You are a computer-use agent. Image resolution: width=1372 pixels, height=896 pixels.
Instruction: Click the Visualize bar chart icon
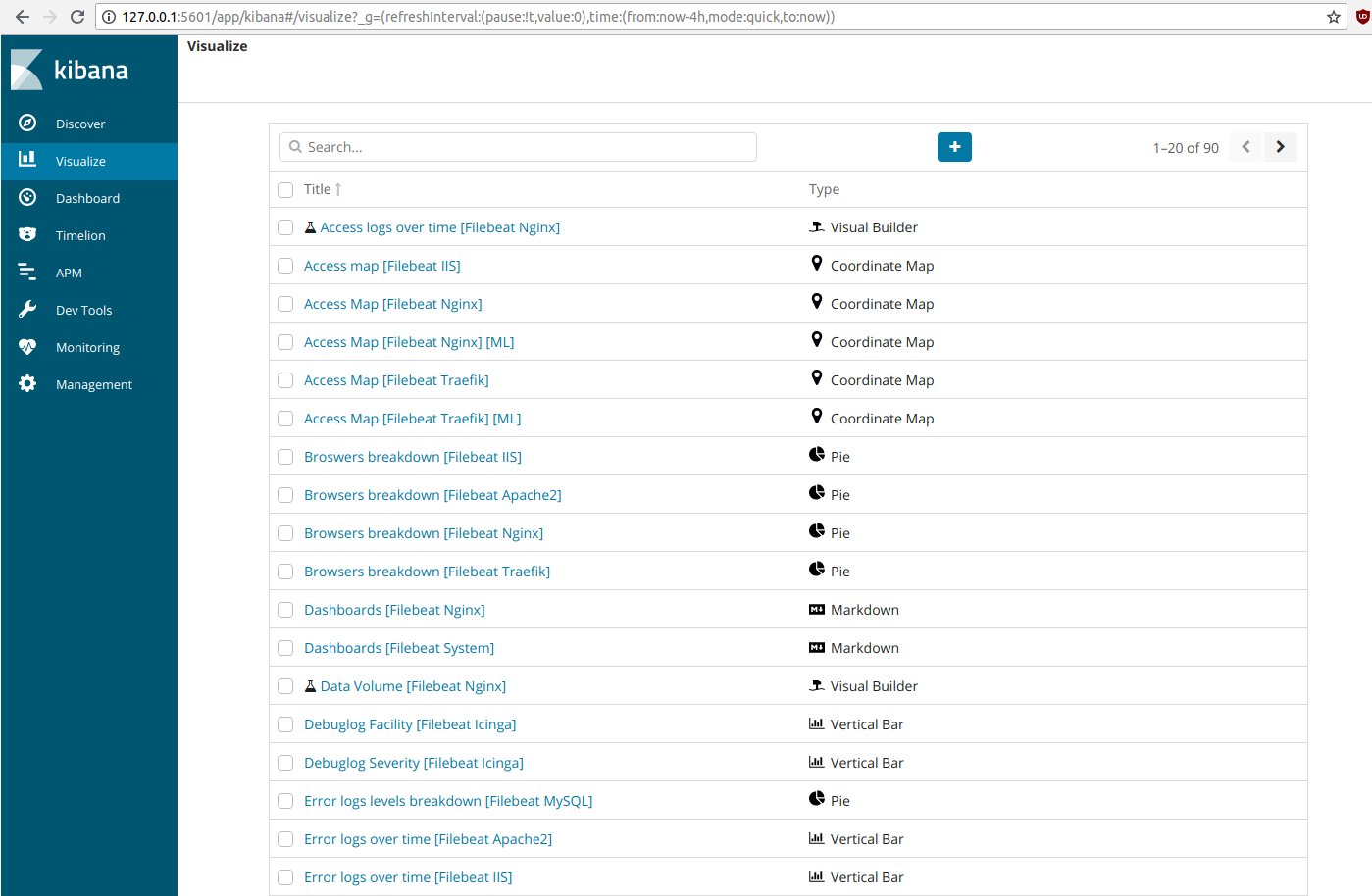pos(27,159)
